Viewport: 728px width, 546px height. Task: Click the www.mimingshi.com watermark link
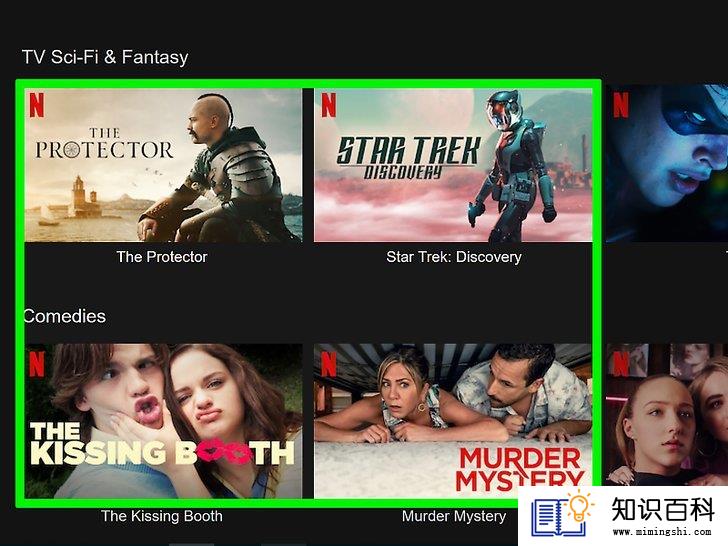662,532
